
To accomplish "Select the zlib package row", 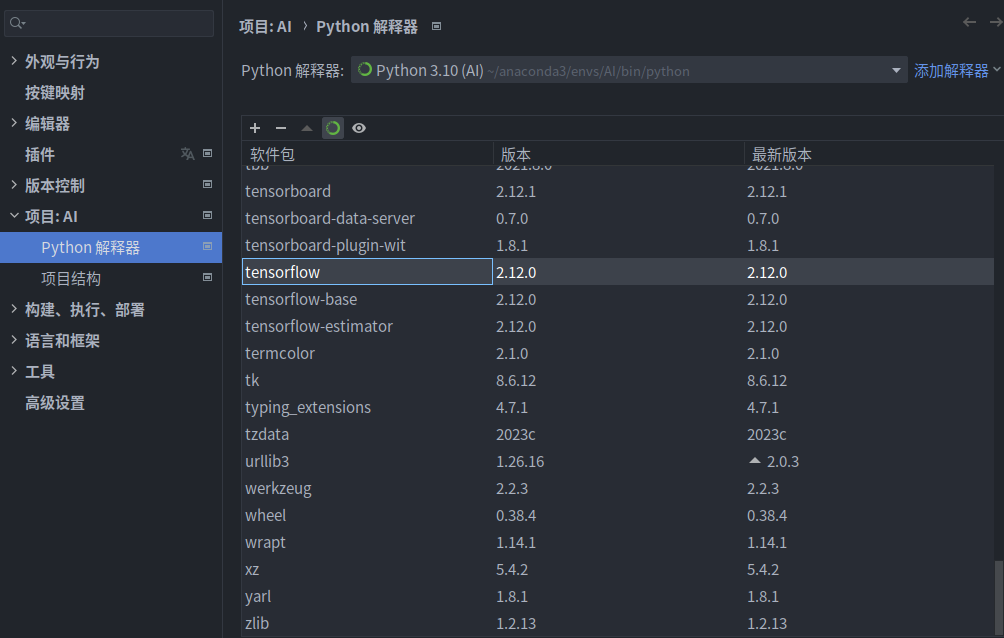I will coord(618,623).
